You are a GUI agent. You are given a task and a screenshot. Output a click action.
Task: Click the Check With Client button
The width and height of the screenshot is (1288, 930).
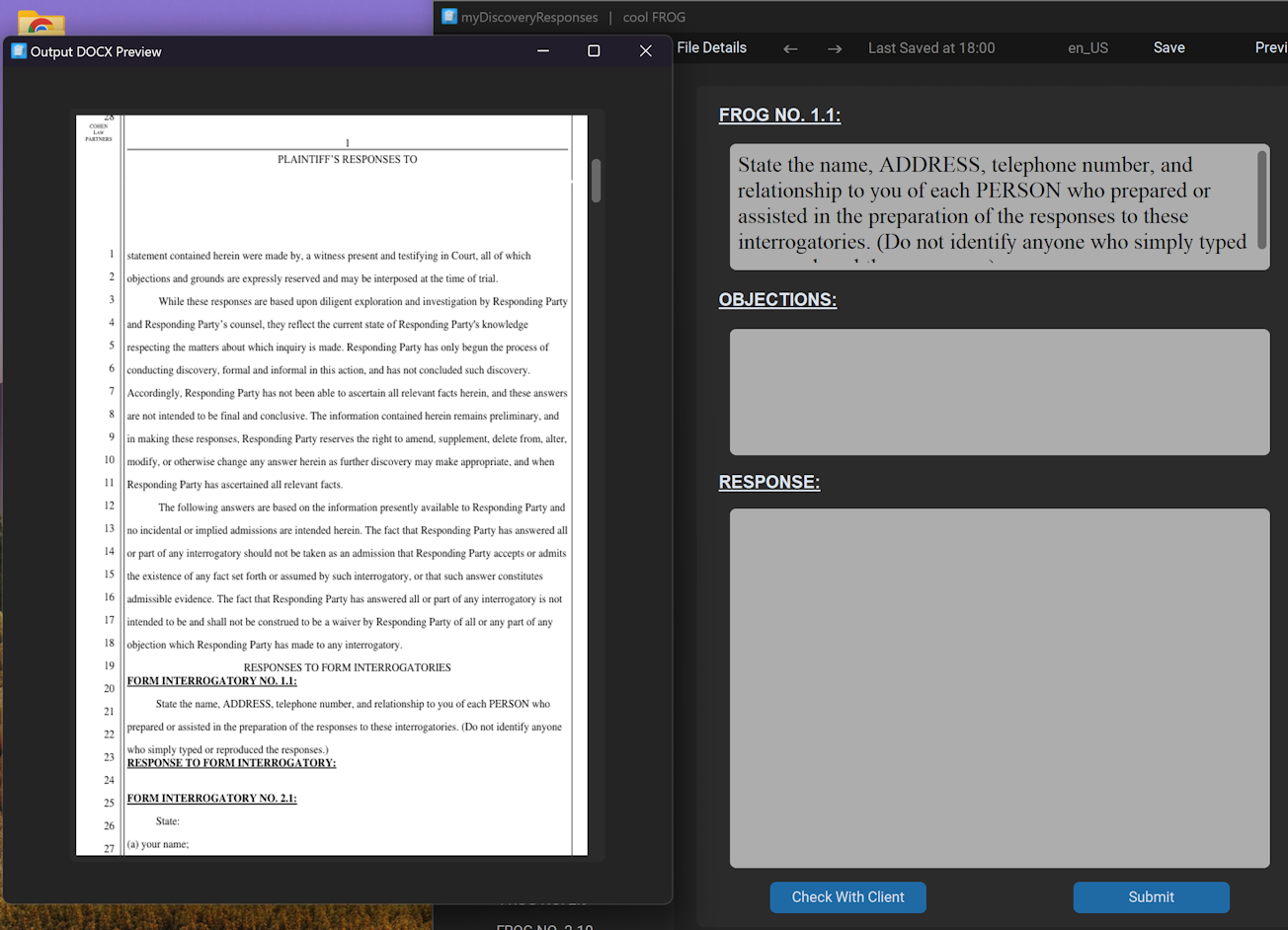click(847, 897)
